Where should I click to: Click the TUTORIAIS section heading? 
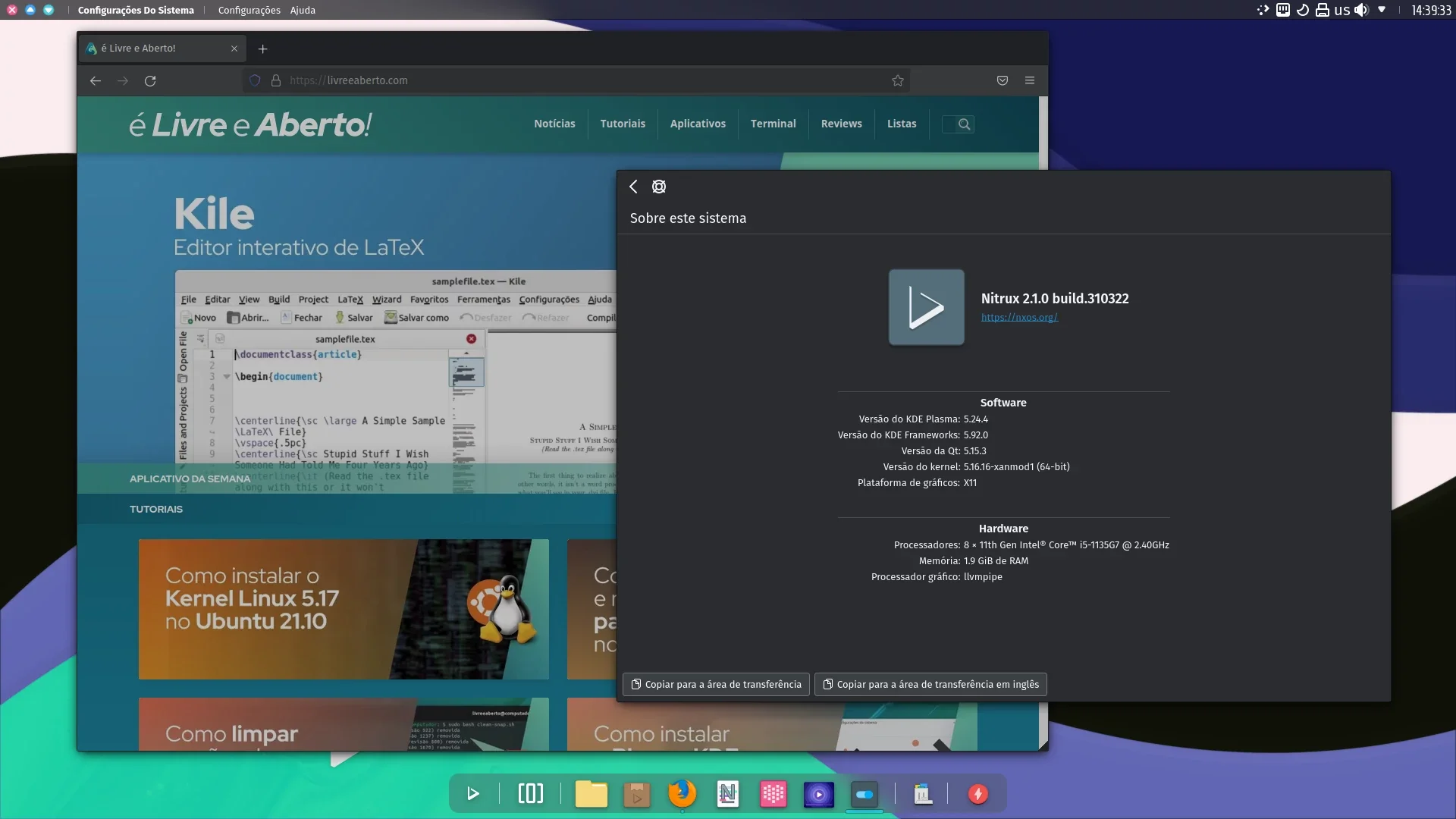(x=156, y=509)
